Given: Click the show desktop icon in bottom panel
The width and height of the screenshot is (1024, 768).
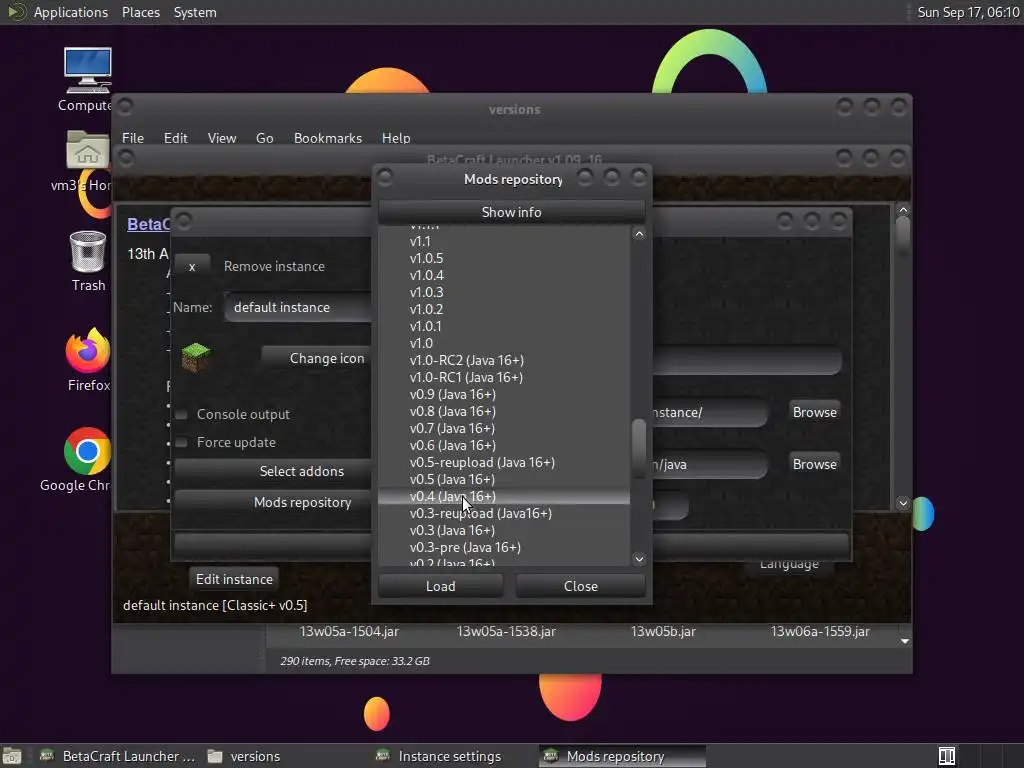Looking at the screenshot, I should coord(12,756).
